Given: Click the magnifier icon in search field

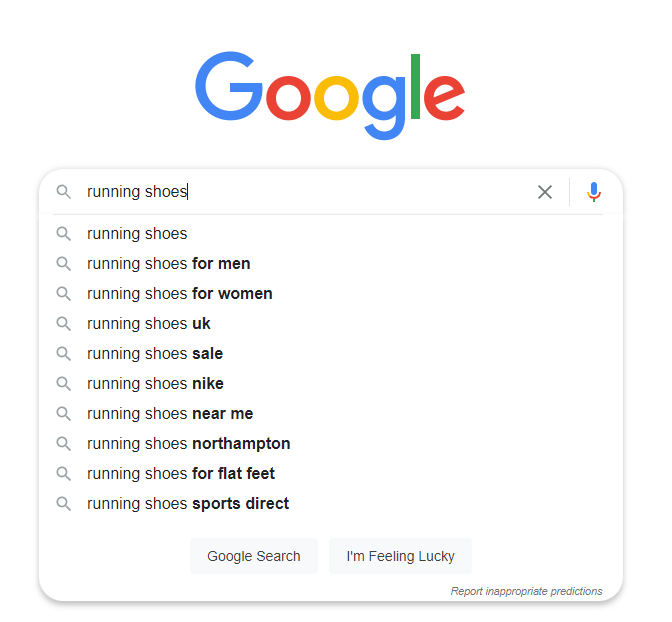Looking at the screenshot, I should pyautogui.click(x=64, y=192).
